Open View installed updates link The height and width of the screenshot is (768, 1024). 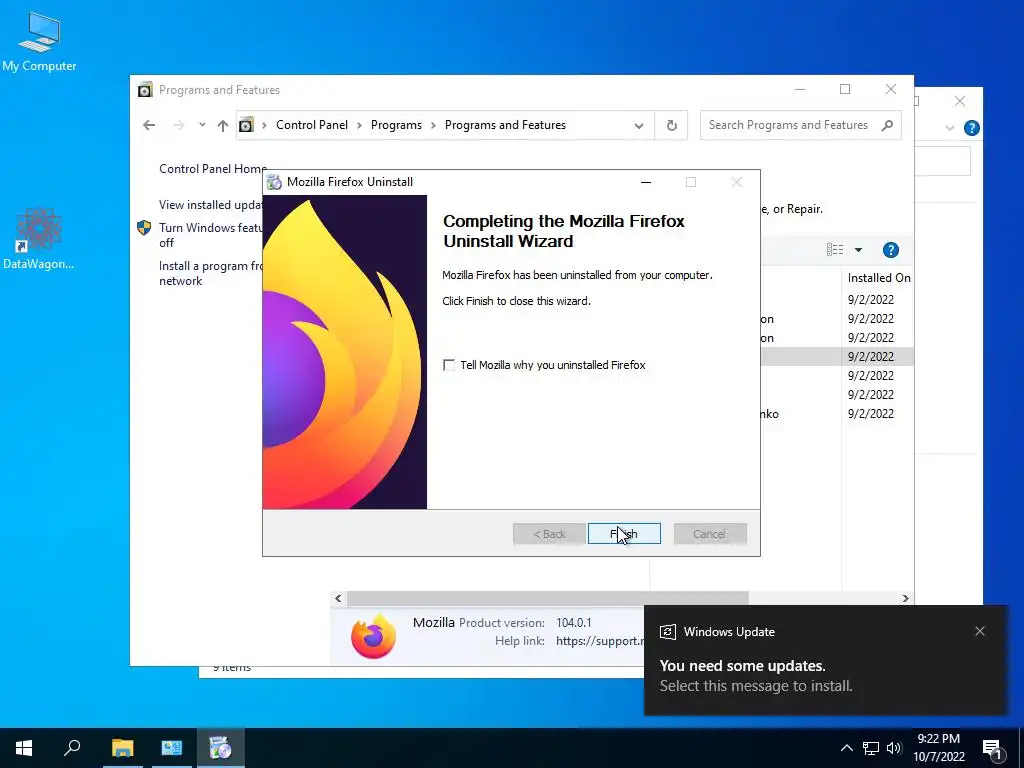pos(210,204)
